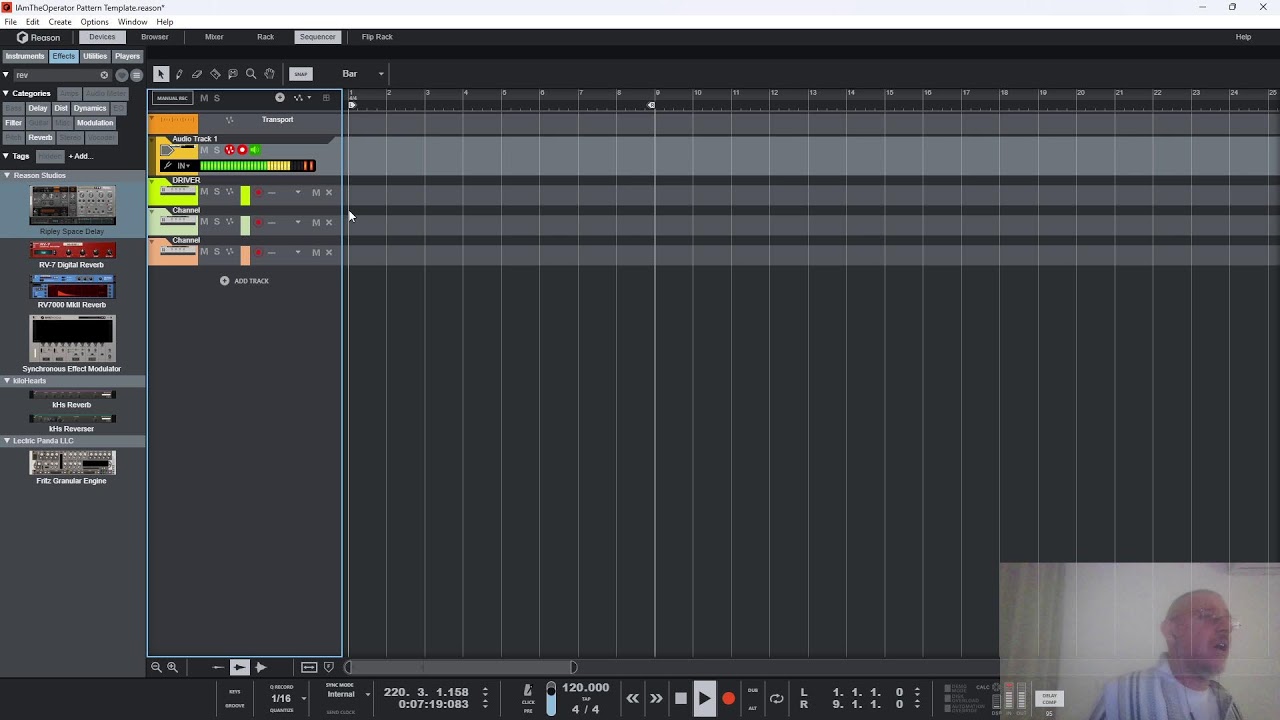The image size is (1280, 720).
Task: Click the grid icon in track list header
Action: pos(326,98)
